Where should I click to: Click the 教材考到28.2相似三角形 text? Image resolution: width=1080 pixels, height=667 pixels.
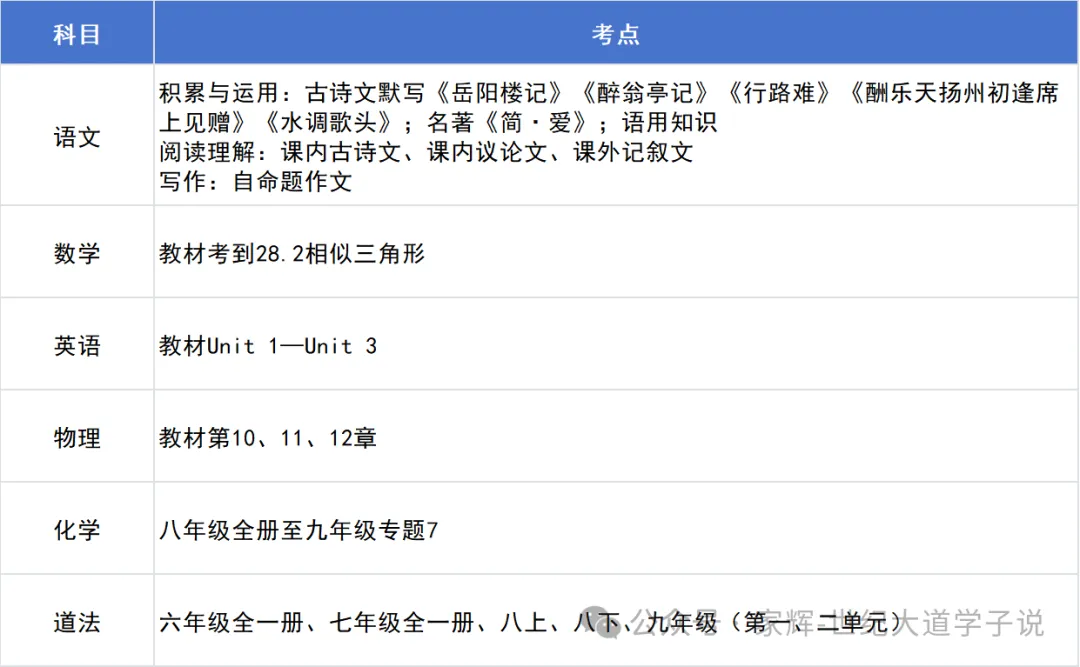pyautogui.click(x=292, y=254)
